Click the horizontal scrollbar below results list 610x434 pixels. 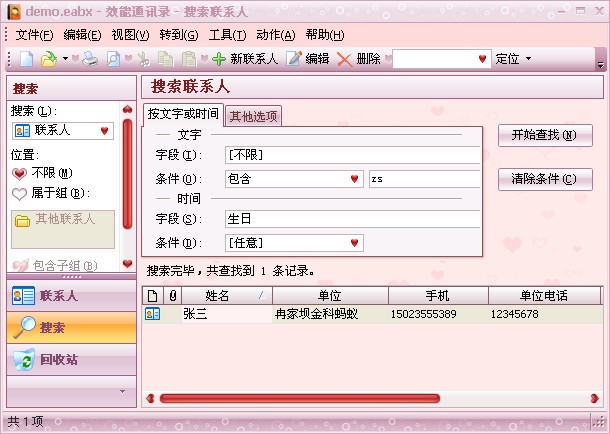tap(370, 398)
